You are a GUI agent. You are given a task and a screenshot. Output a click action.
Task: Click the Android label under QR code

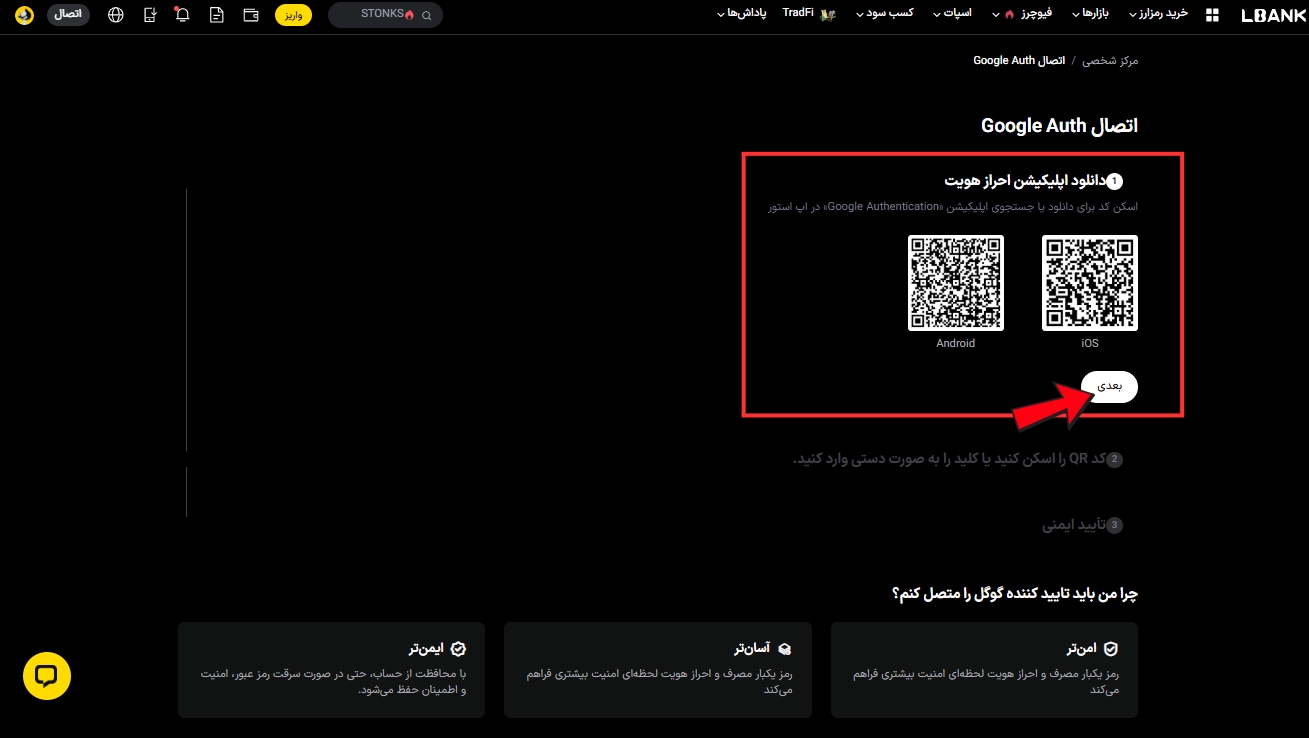(956, 343)
